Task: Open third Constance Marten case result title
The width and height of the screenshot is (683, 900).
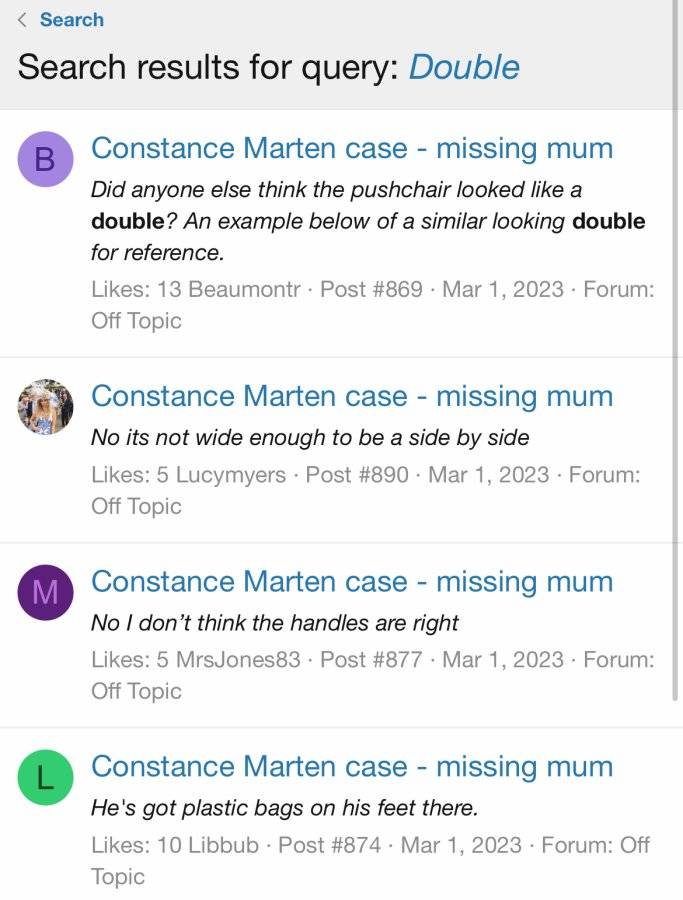Action: [352, 581]
